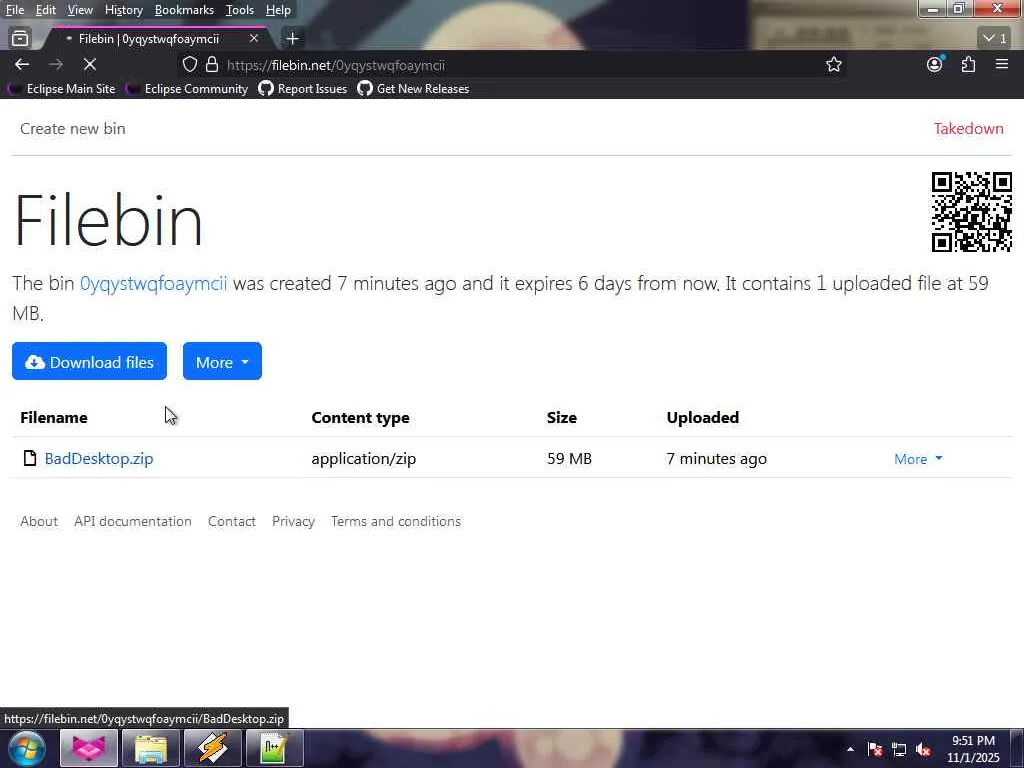Viewport: 1024px width, 768px height.
Task: Open the clock showing 9:51 PM
Action: (x=973, y=749)
